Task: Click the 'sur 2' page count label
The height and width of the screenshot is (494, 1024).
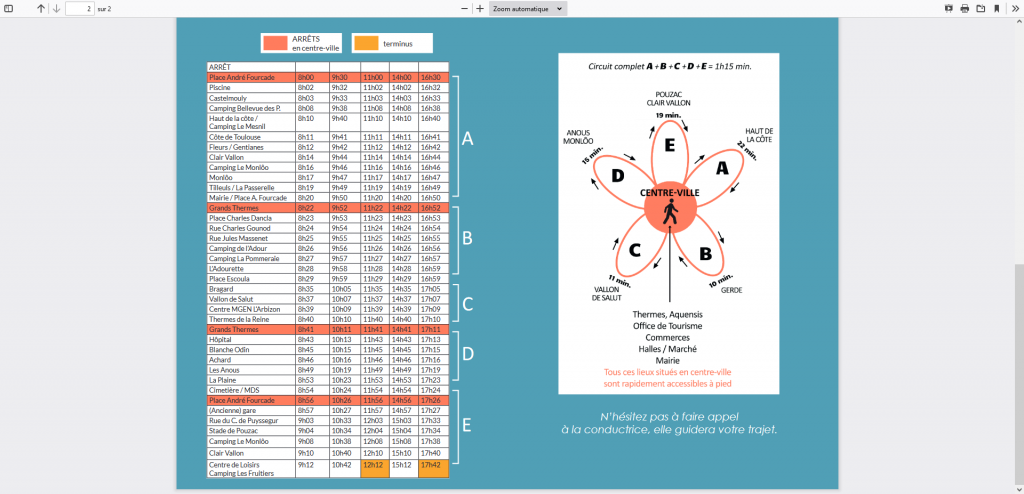Action: pos(104,9)
